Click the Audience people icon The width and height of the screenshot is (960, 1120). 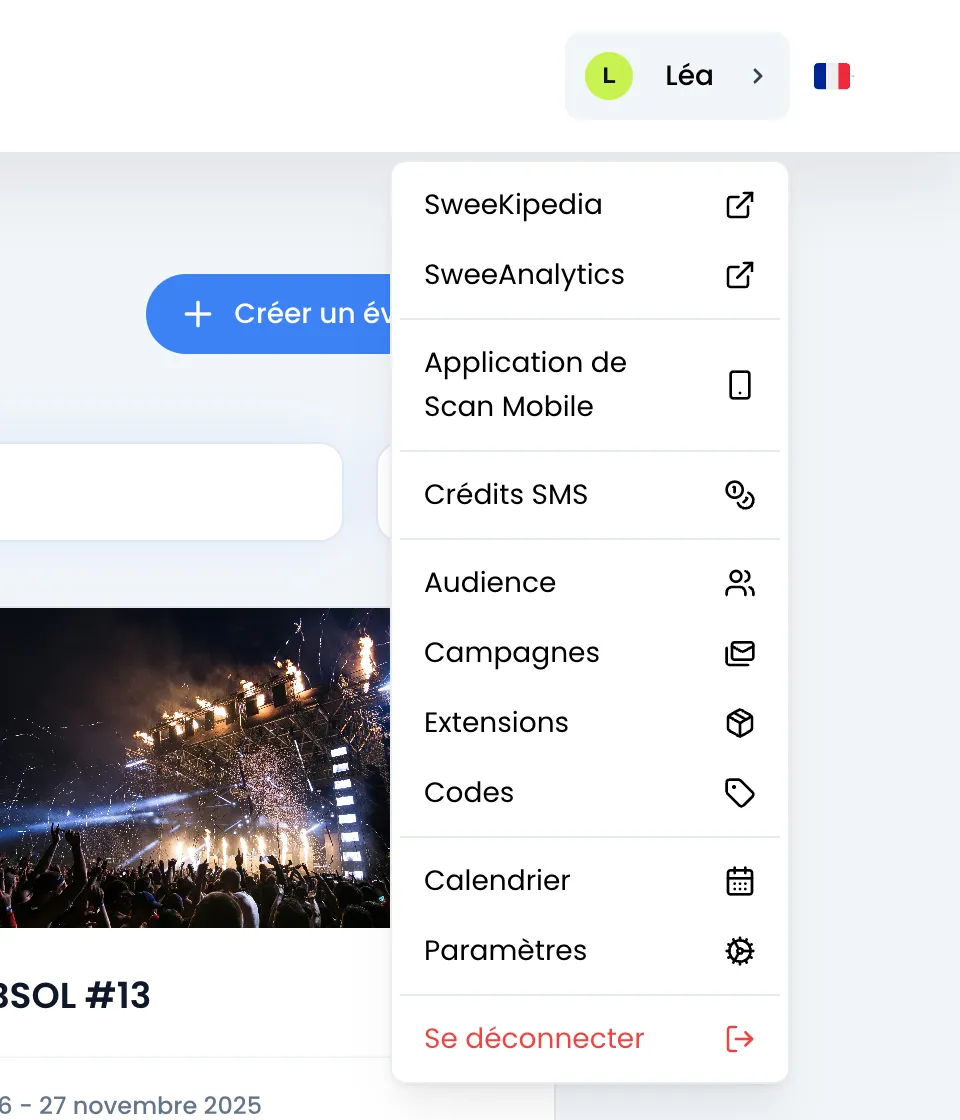739,583
